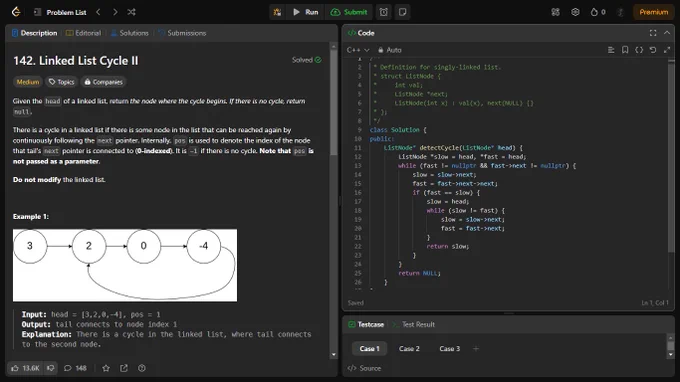The image size is (680, 382).
Task: Toggle the Auto lock setting
Action: tap(389, 50)
